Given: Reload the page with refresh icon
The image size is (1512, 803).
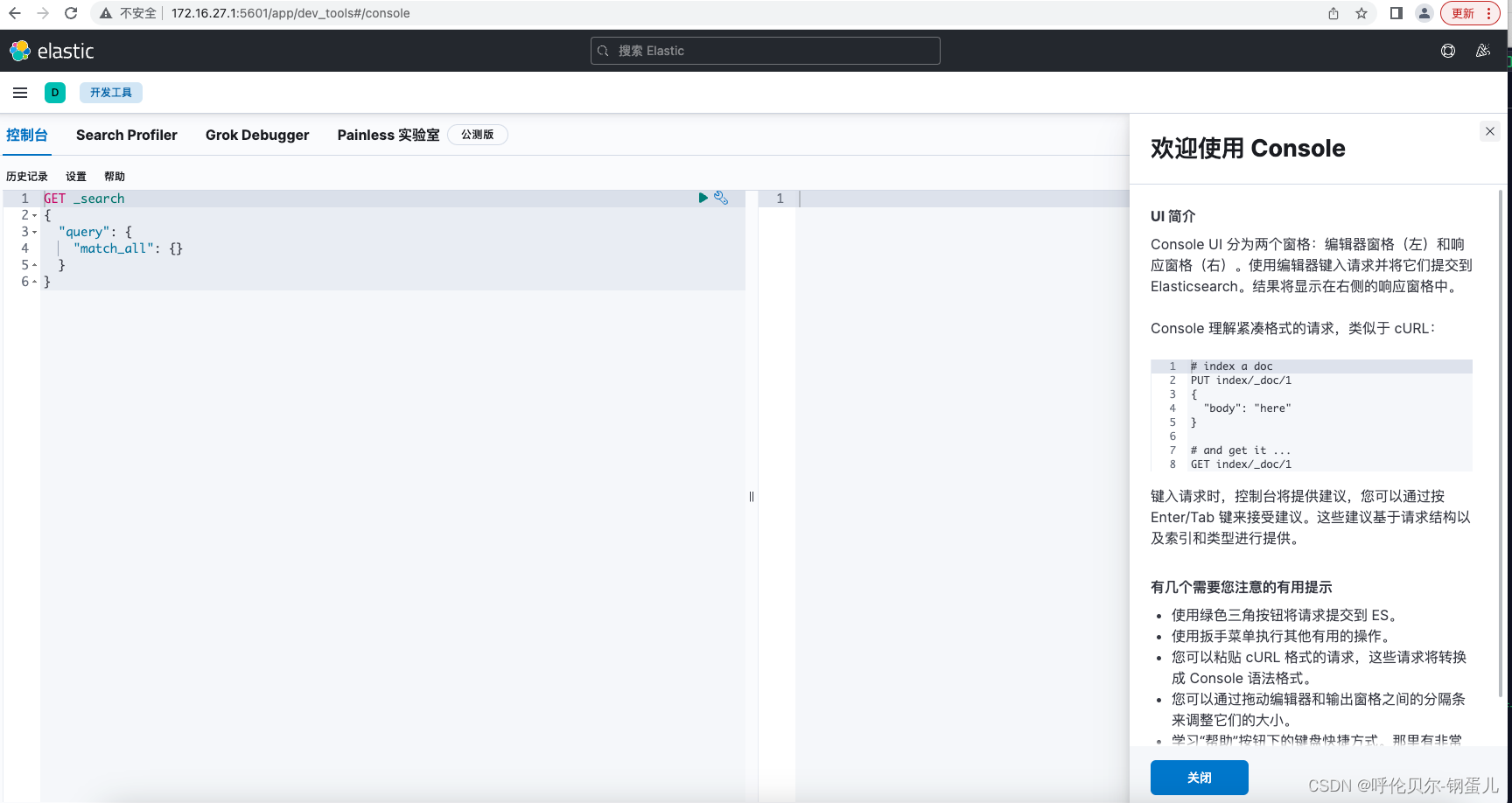Looking at the screenshot, I should coord(71,13).
